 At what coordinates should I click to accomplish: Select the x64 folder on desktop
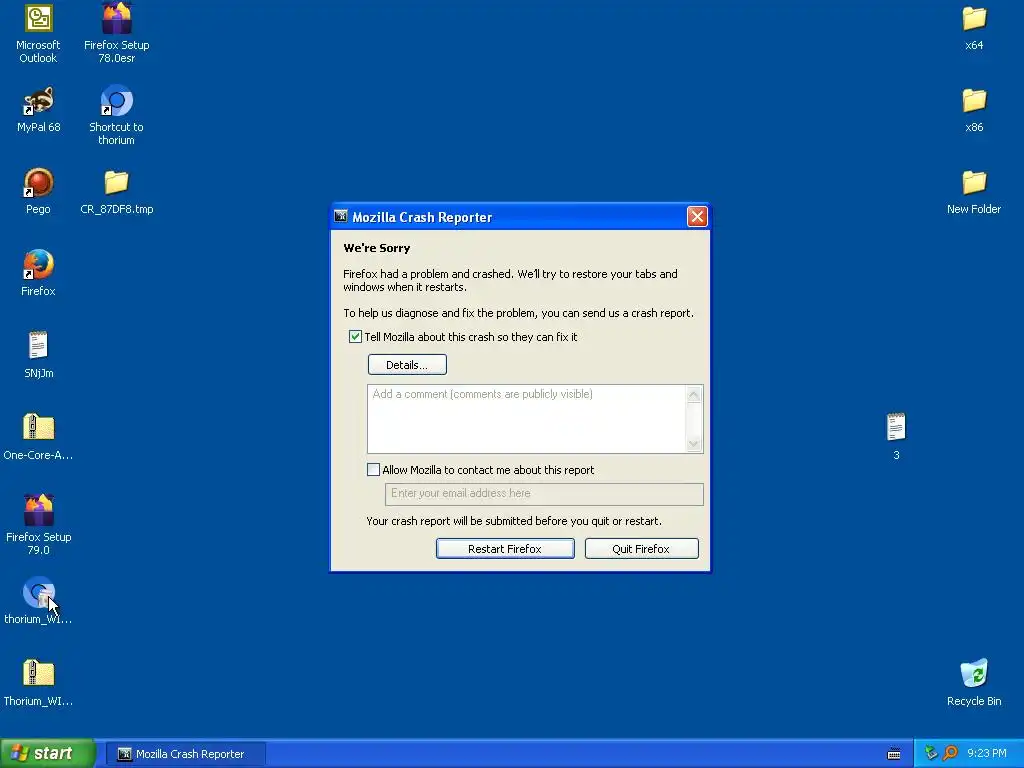click(974, 19)
